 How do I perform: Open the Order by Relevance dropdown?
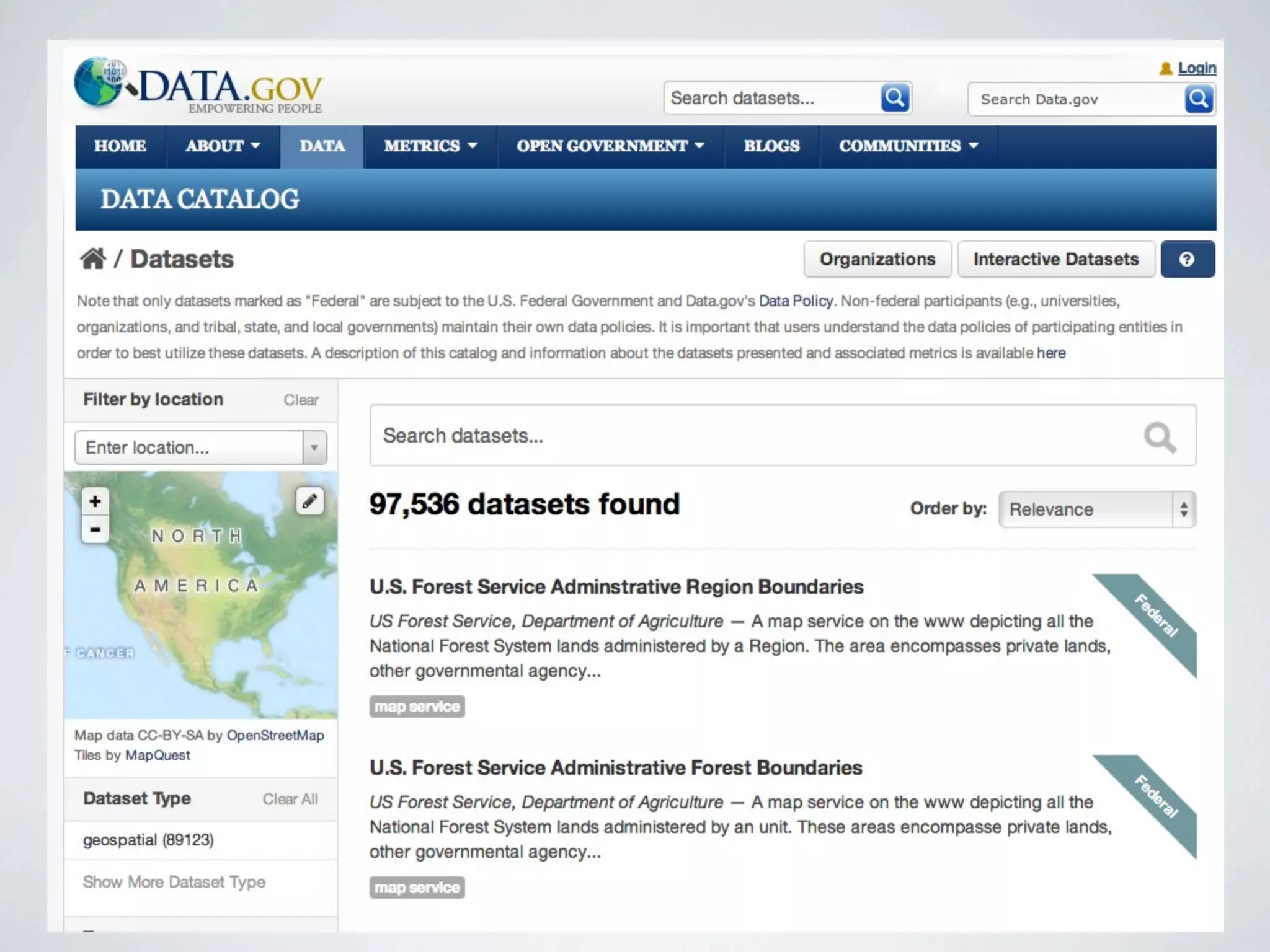tap(1096, 509)
